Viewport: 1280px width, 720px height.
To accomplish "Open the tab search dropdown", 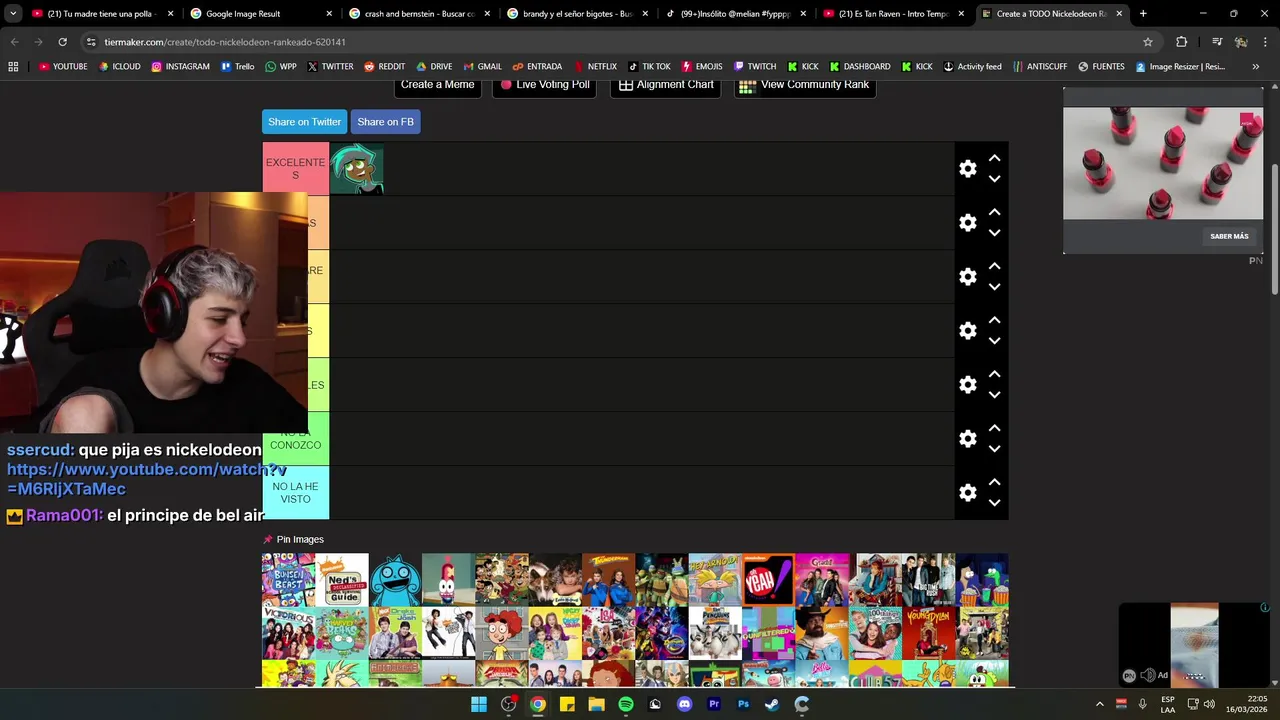I will click(x=13, y=14).
